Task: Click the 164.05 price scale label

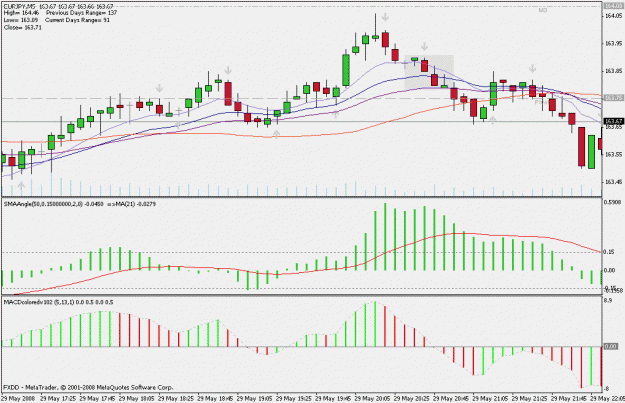Action: (613, 16)
